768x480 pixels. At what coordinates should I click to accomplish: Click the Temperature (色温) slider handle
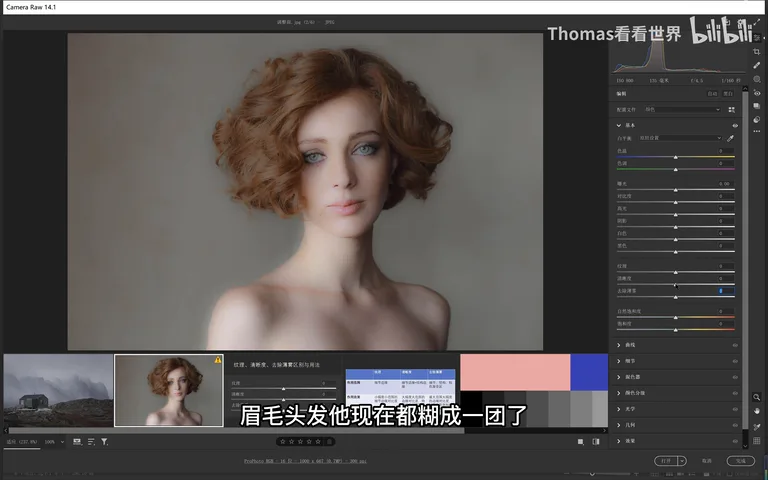click(675, 157)
